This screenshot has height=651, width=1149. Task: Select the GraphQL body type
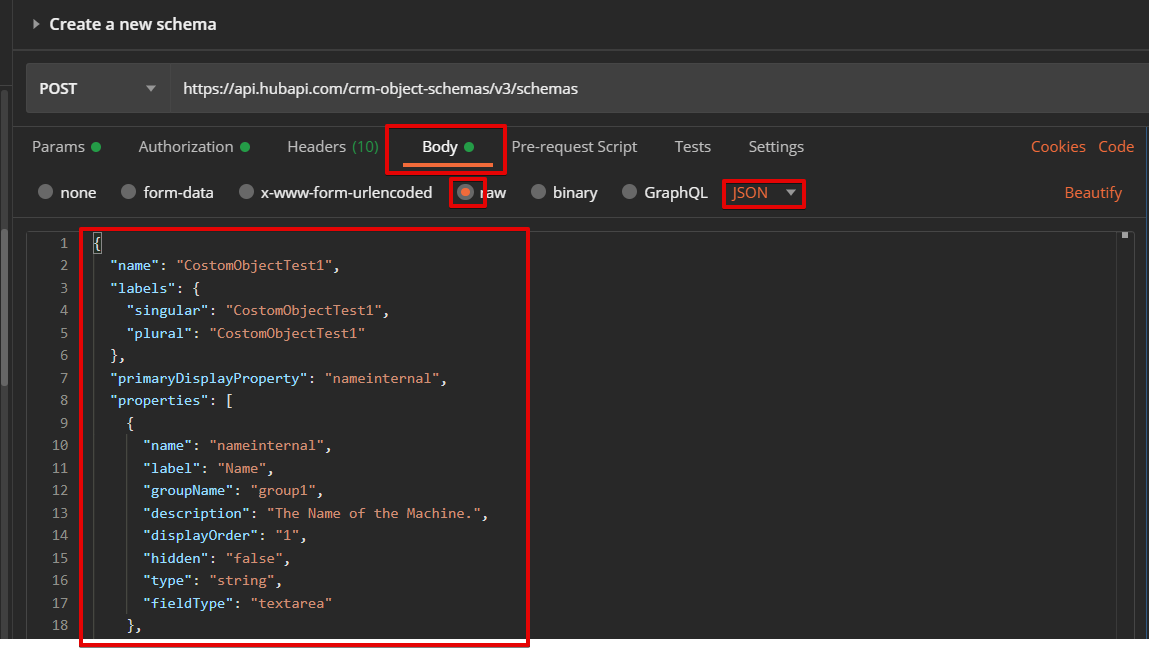[630, 192]
